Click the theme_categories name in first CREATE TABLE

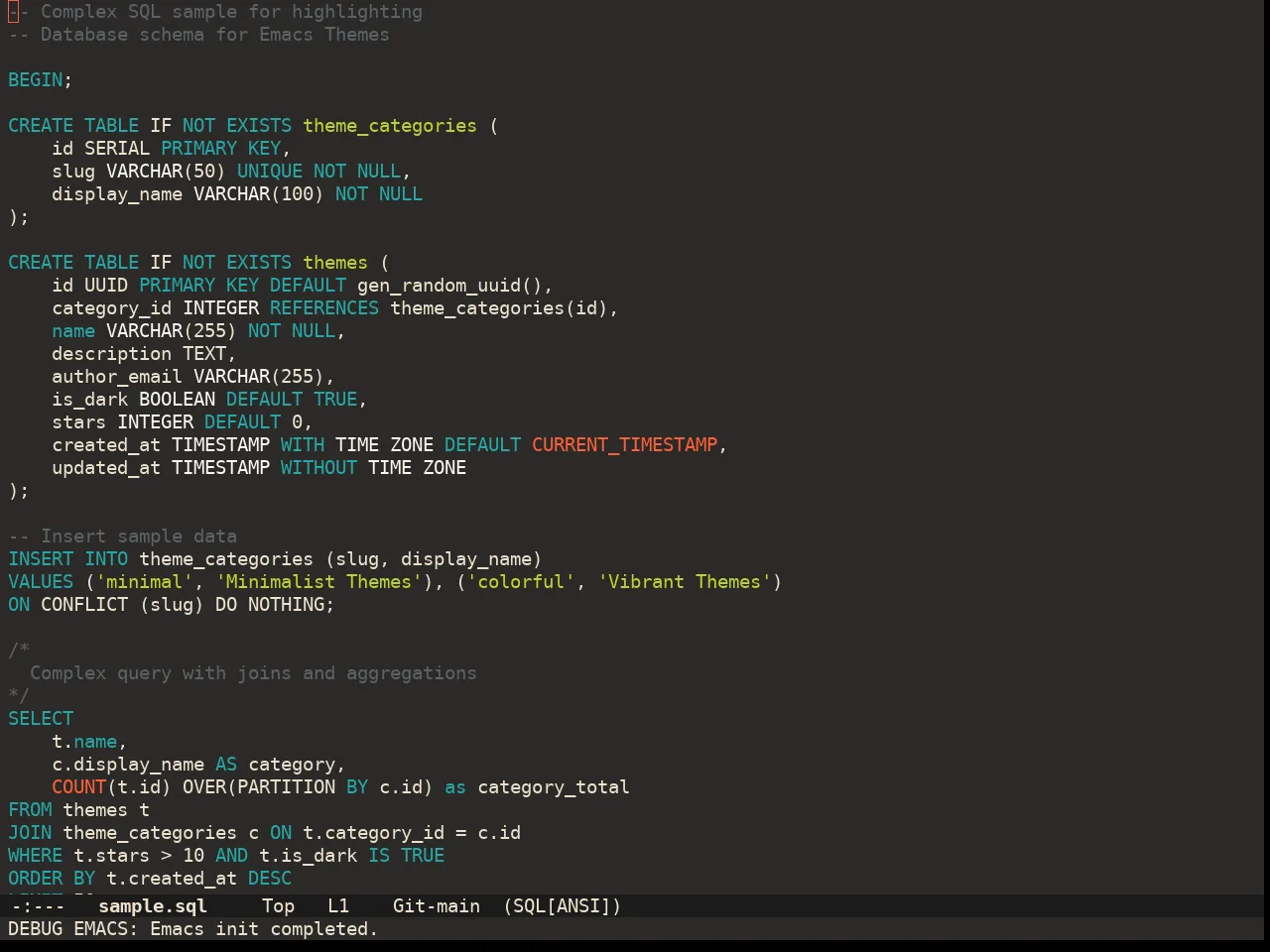[x=390, y=126]
